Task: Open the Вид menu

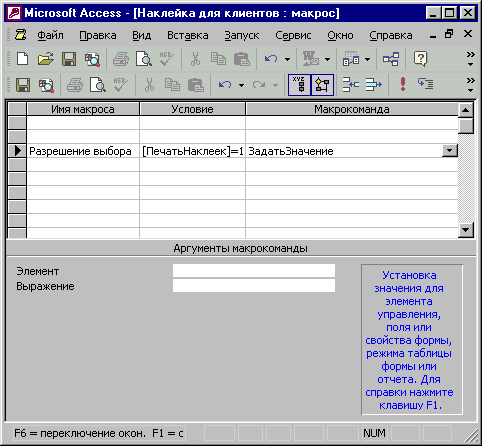Action: pyautogui.click(x=142, y=35)
